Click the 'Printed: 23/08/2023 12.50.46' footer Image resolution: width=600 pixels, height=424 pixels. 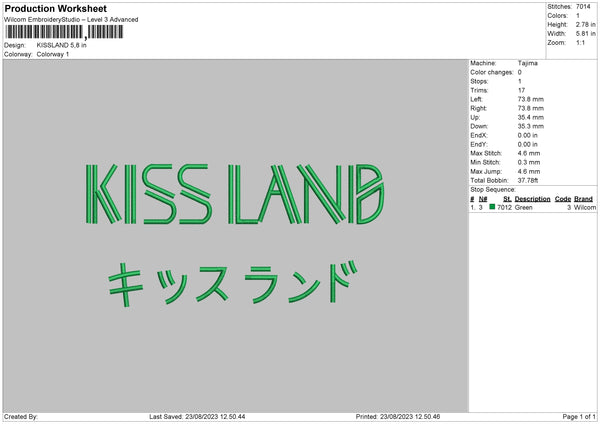tap(398, 417)
